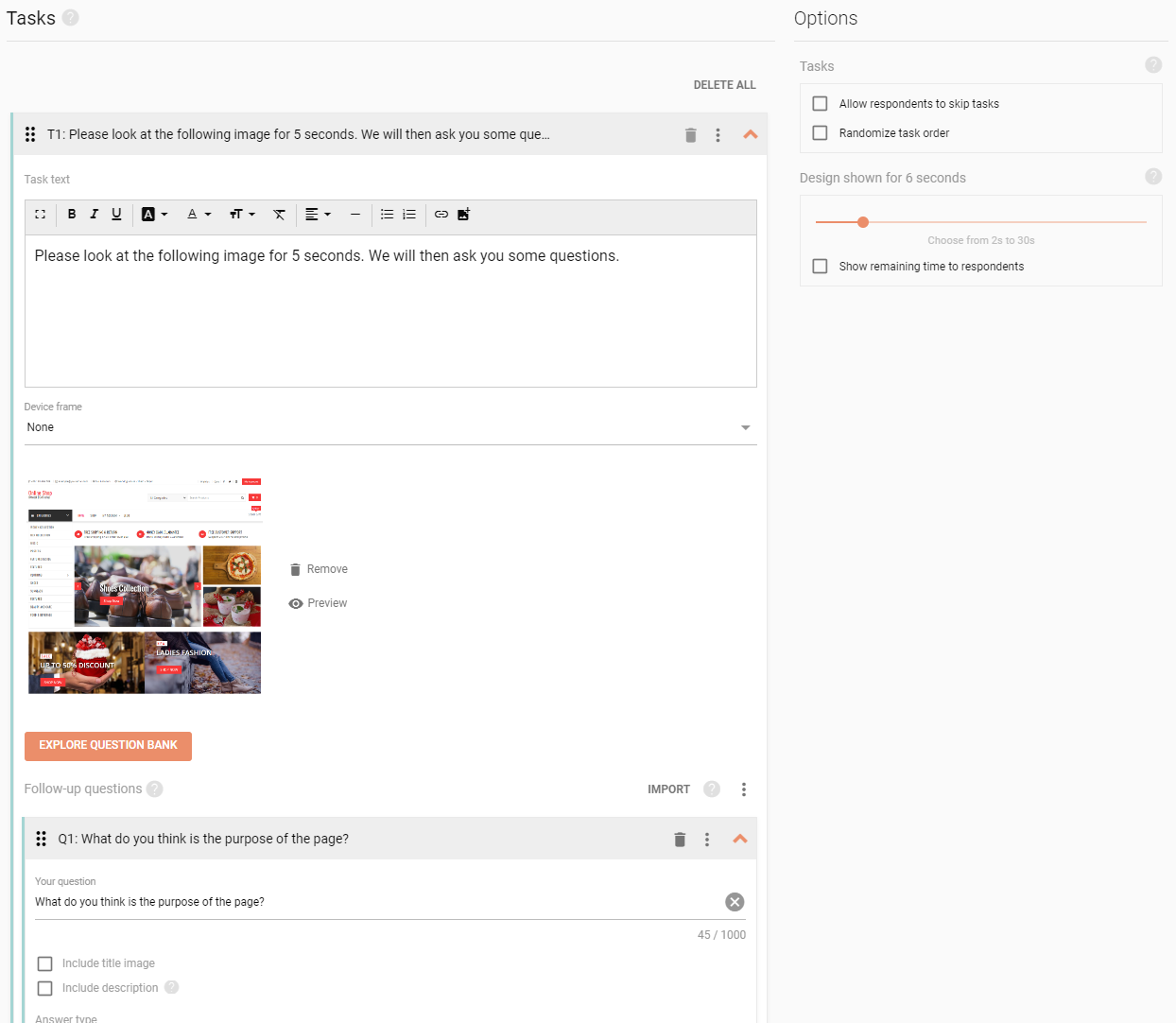Click the insert link icon
This screenshot has width=1176, height=1023.
441,215
